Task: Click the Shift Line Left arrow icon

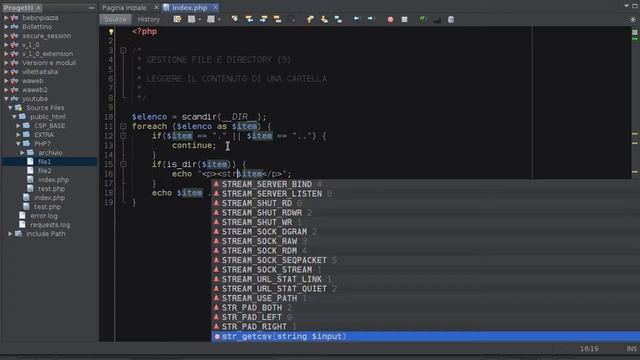Action: tap(357, 19)
